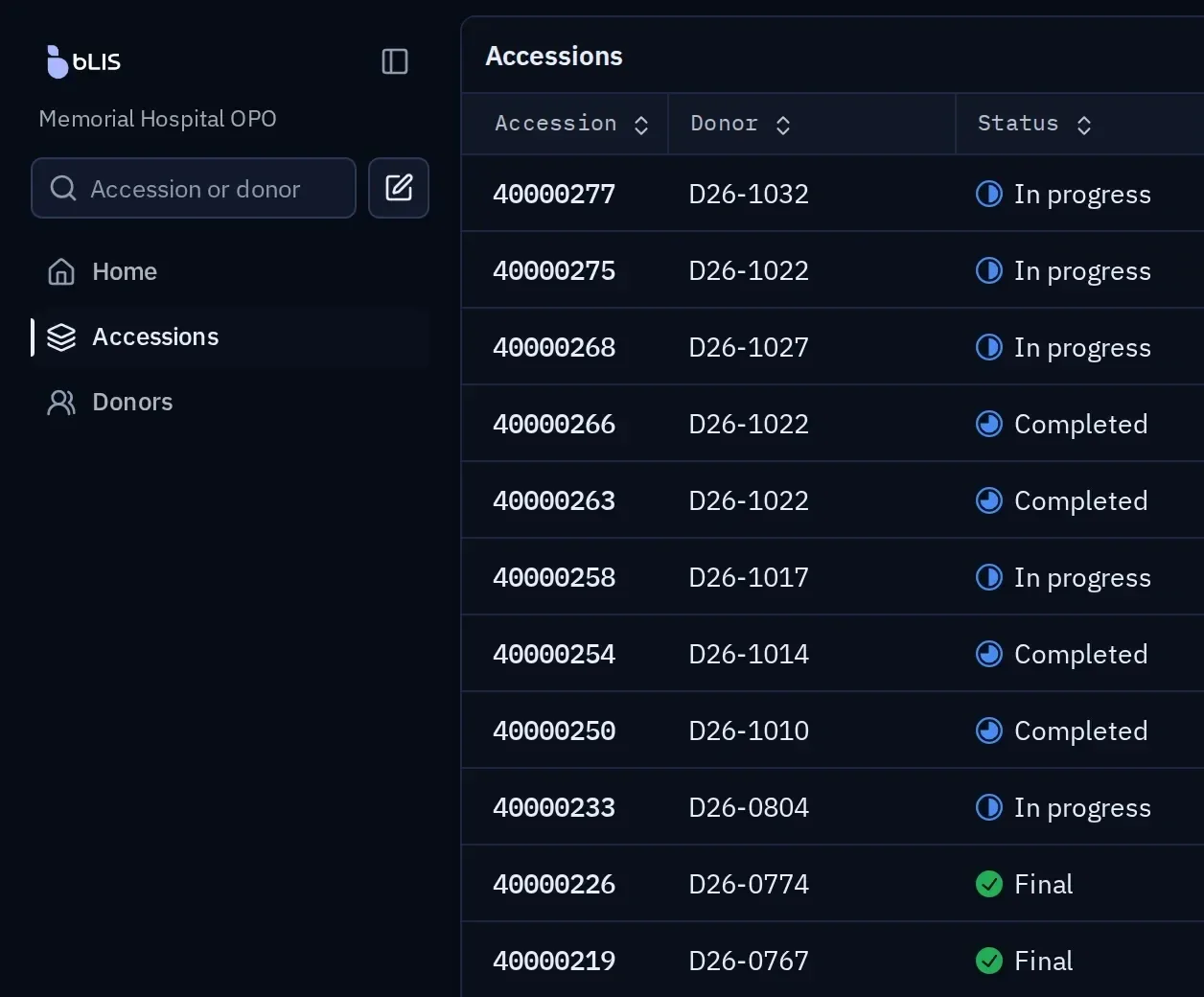Click Memorial Hospital OPO organization label

(157, 119)
